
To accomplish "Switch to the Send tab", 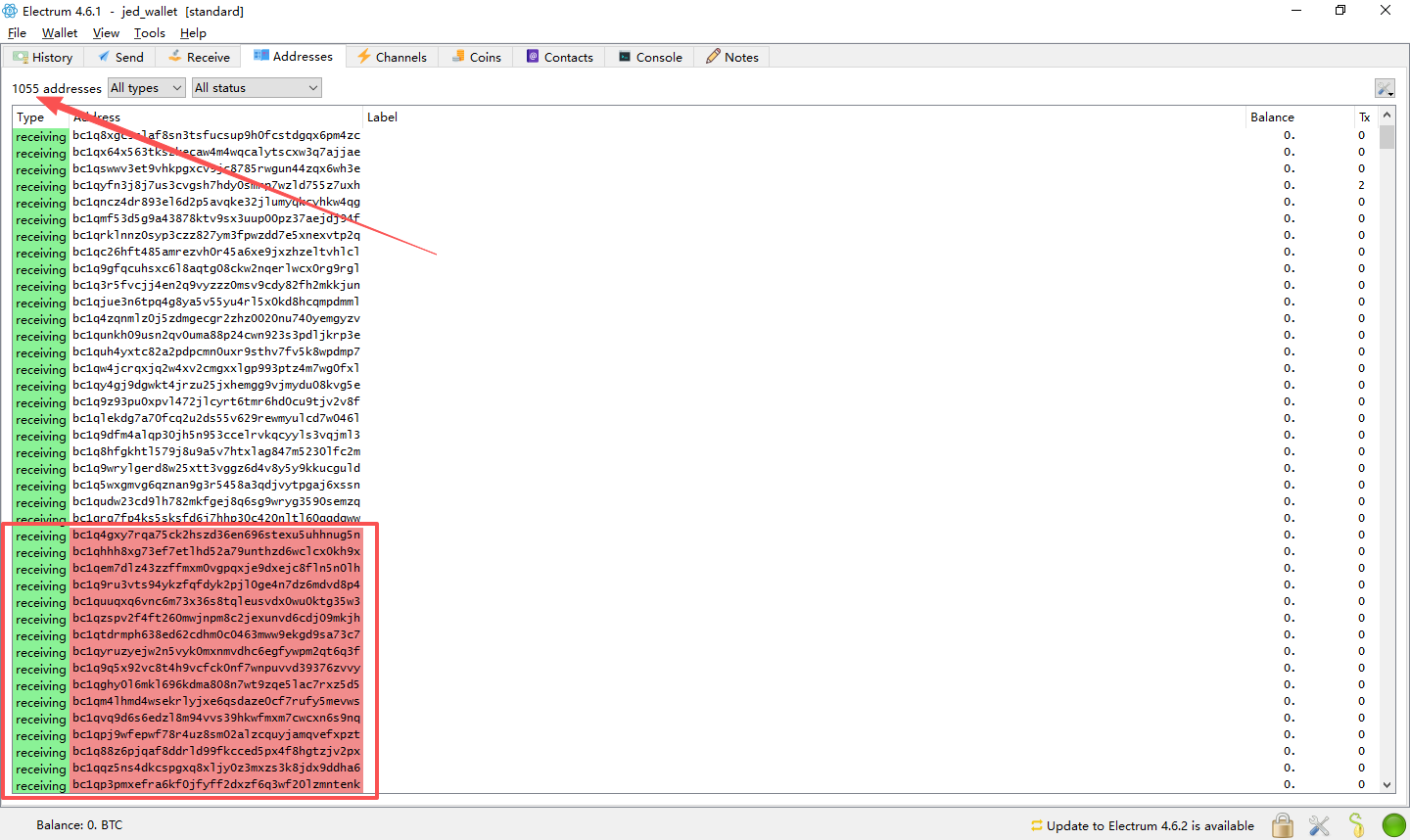I will coord(120,57).
